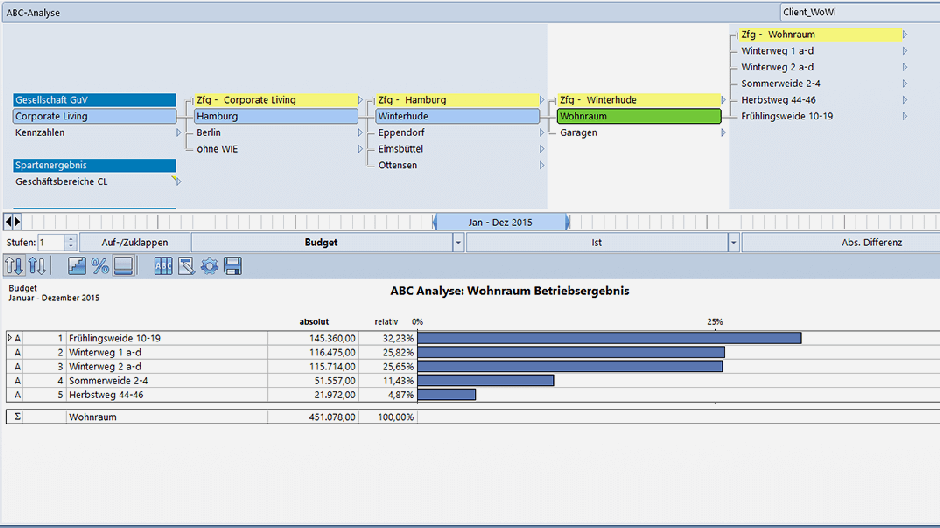940x528 pixels.
Task: Select the Abs. Differenz column header
Action: pos(840,242)
